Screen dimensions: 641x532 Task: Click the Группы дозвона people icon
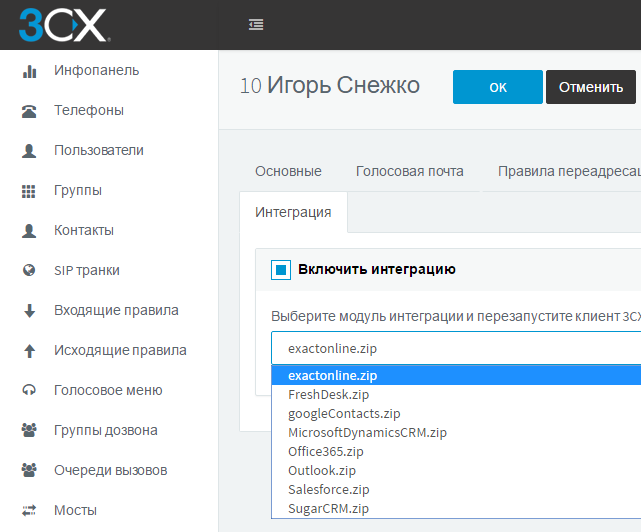(29, 430)
